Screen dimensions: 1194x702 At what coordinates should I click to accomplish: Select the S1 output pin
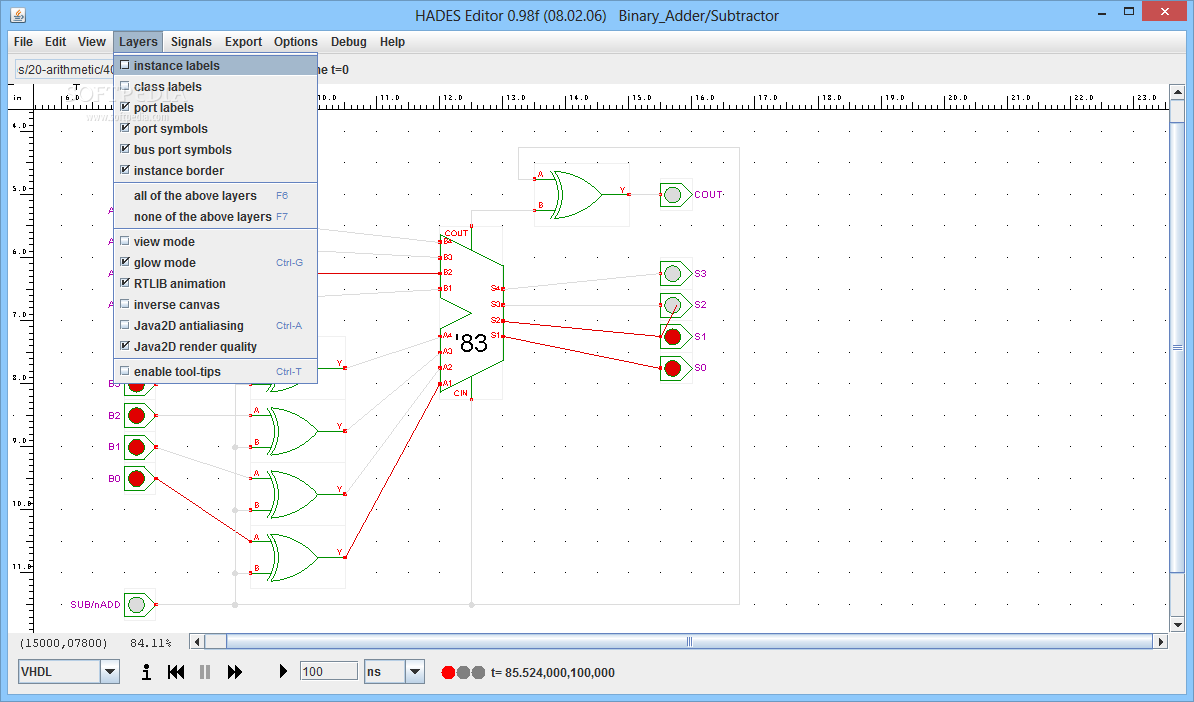click(675, 337)
